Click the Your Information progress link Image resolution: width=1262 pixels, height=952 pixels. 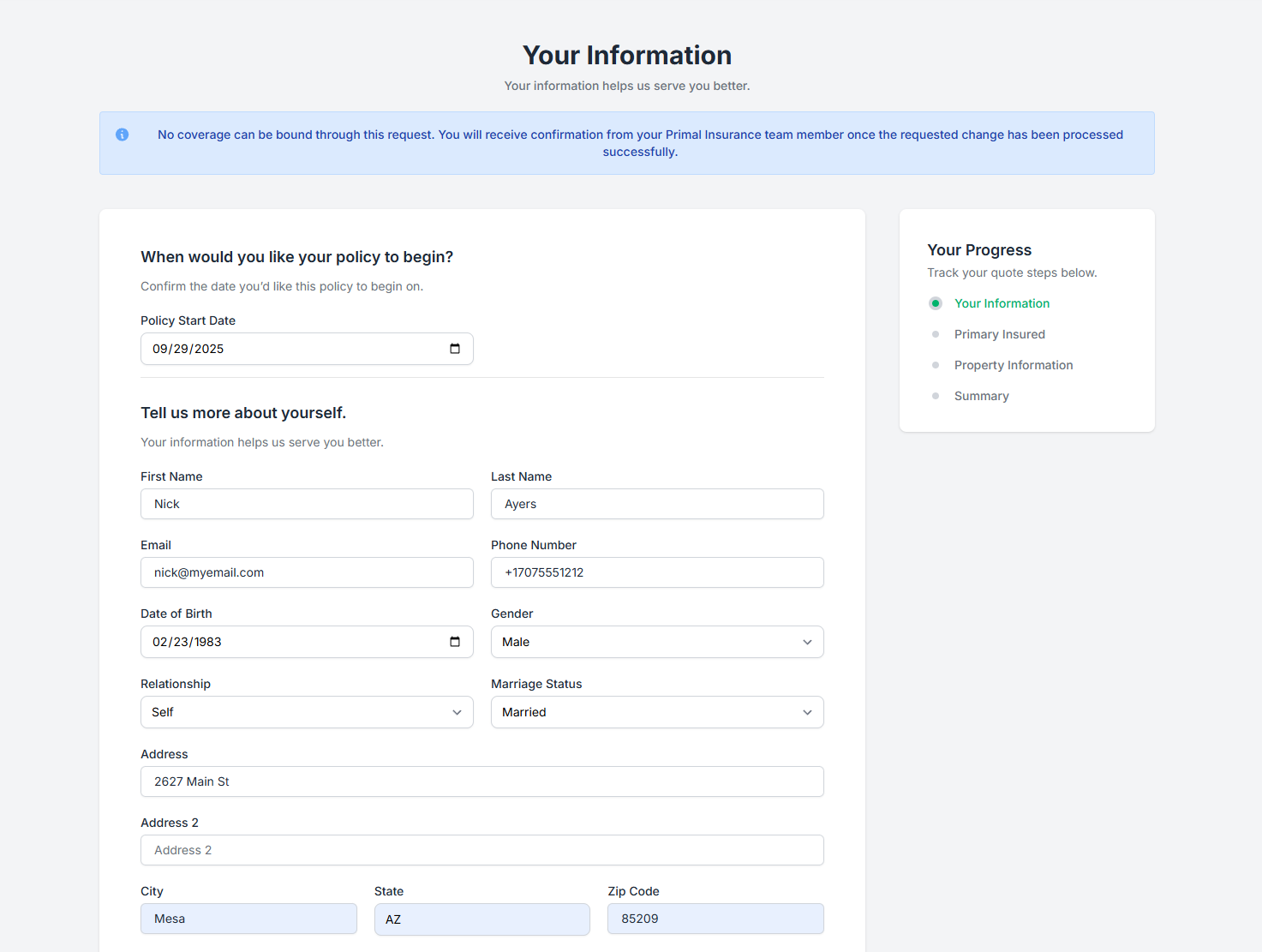(x=1002, y=303)
